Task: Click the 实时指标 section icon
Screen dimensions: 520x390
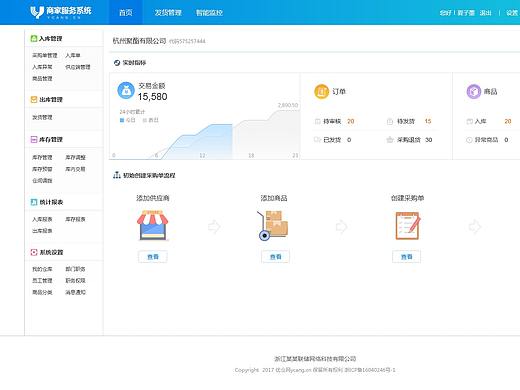Action: (117, 63)
